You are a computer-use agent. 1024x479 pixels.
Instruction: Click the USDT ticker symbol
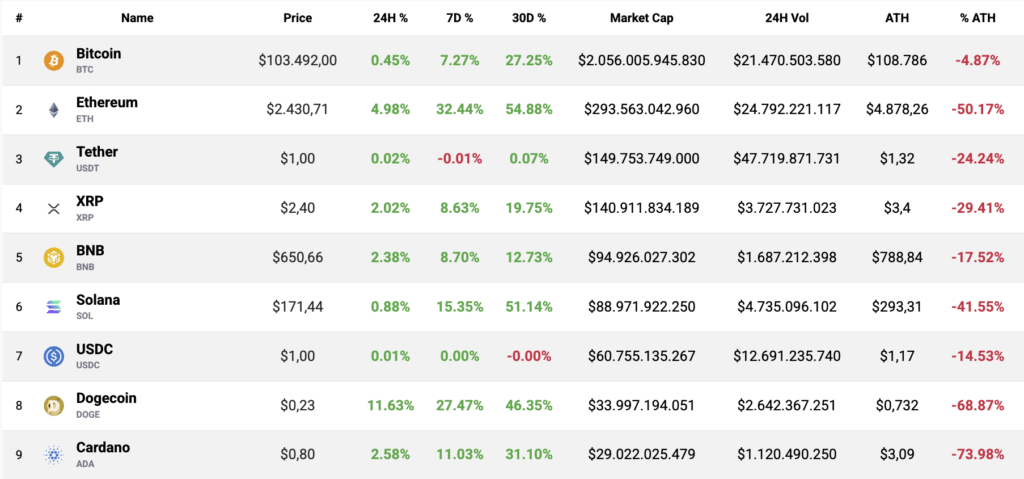point(88,168)
